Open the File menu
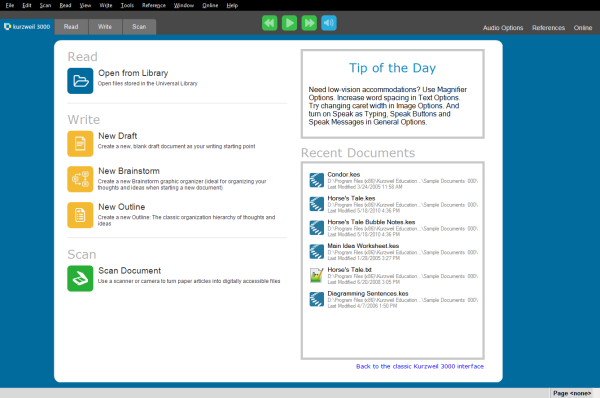 coord(10,5)
